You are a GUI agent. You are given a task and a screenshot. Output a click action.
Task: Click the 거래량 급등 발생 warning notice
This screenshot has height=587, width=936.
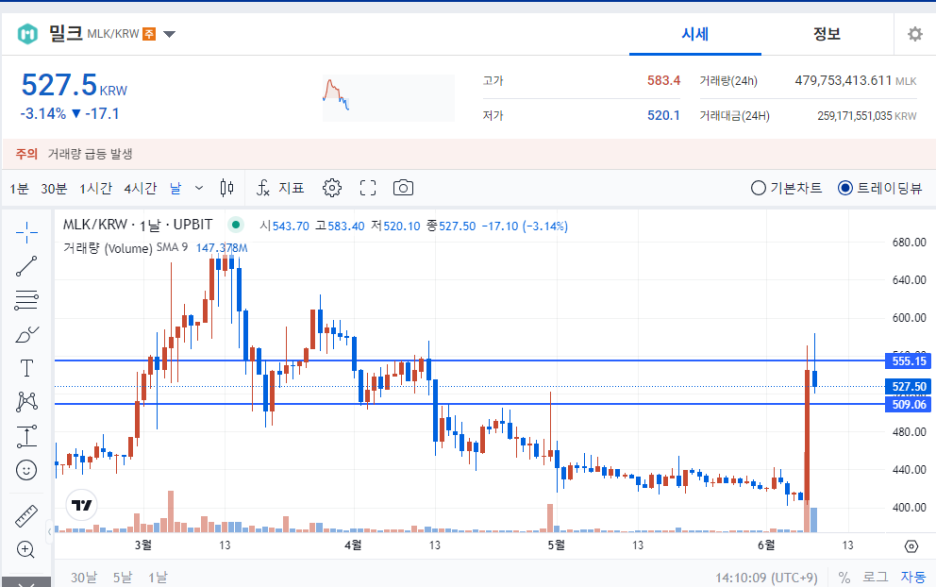[x=90, y=154]
